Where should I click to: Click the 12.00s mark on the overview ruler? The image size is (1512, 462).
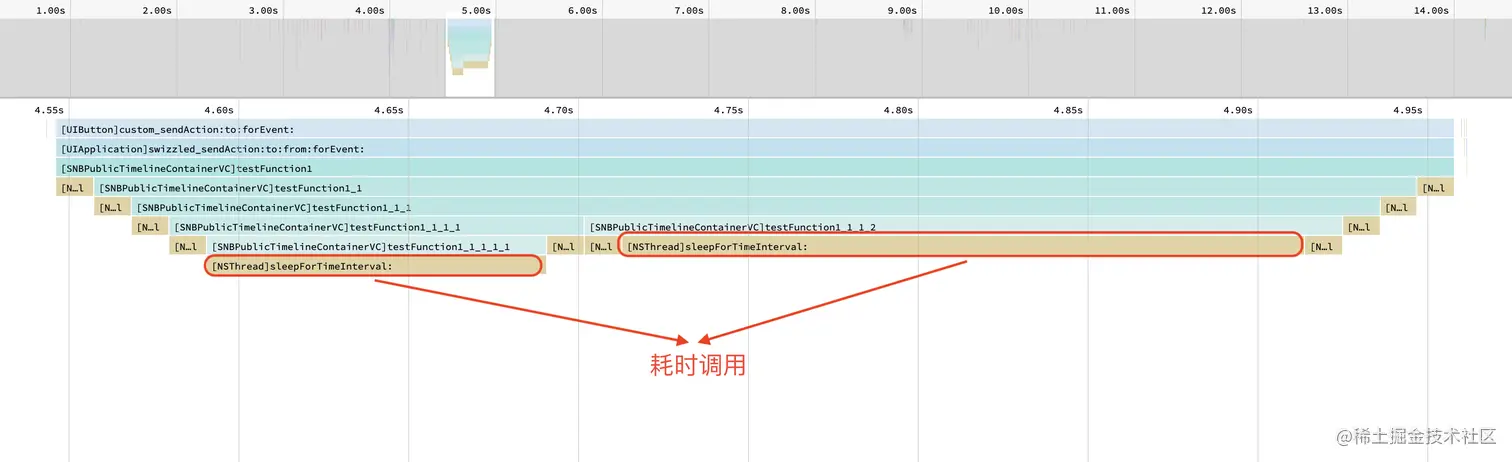[x=1218, y=10]
